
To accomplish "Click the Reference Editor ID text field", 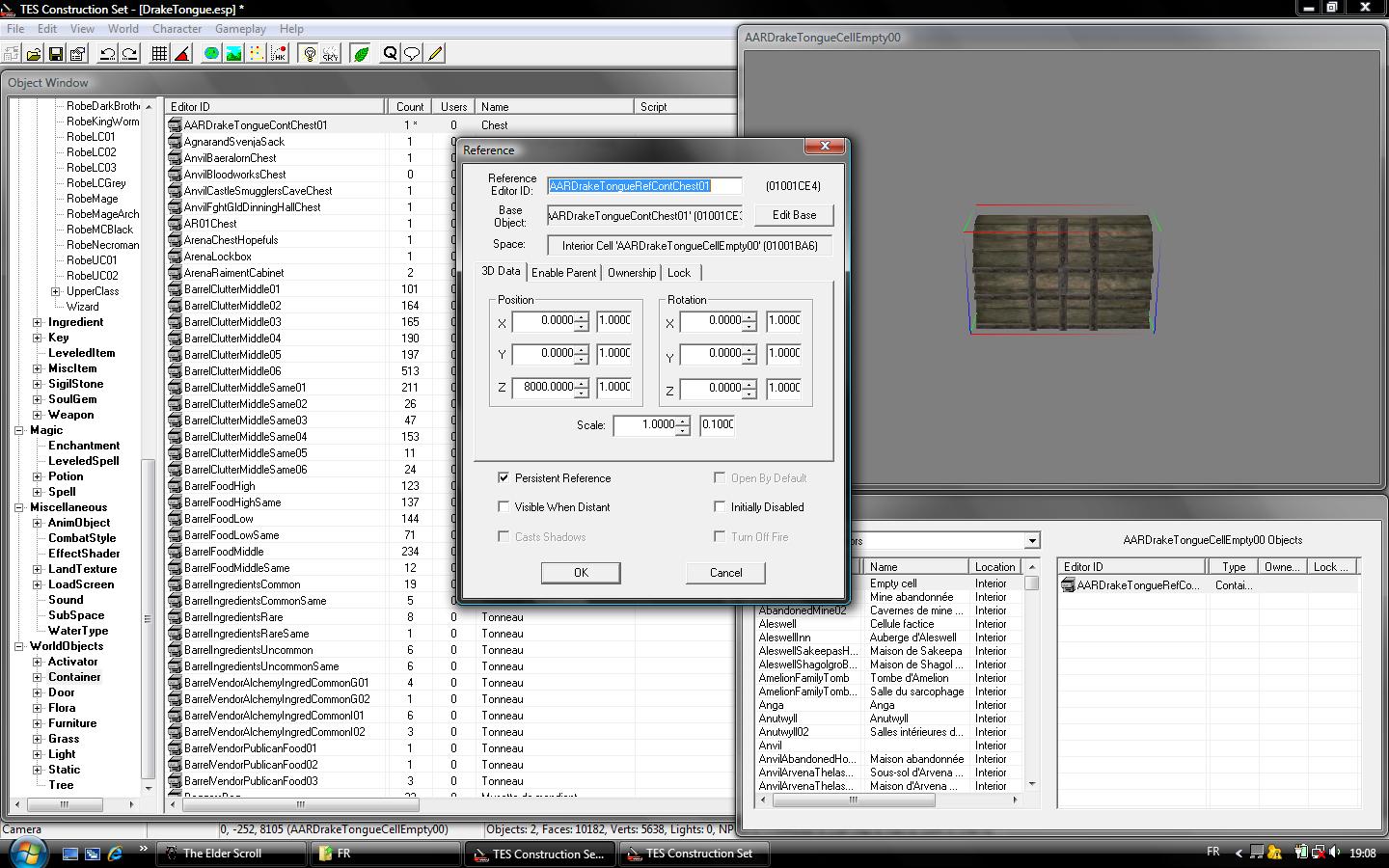I will [644, 186].
